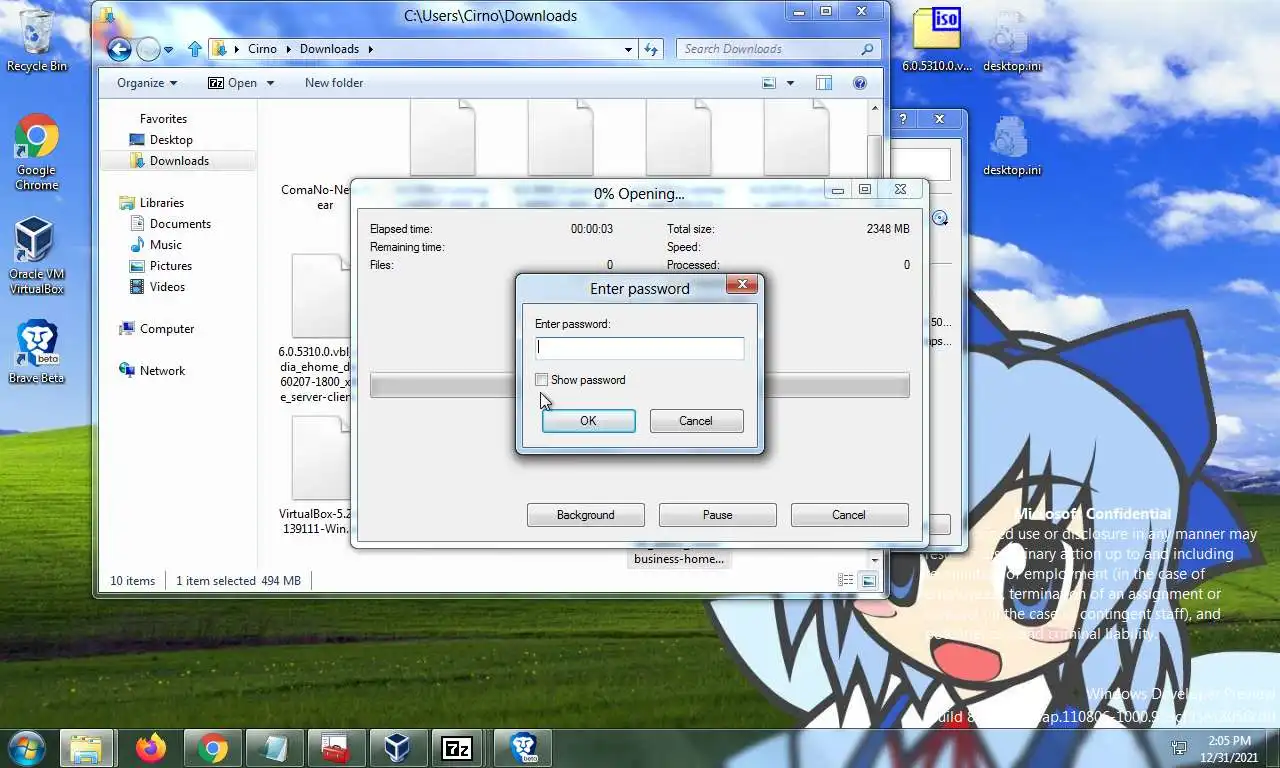This screenshot has height=768, width=1280.
Task: Open Google Chrome desktop shortcut
Action: point(37,152)
